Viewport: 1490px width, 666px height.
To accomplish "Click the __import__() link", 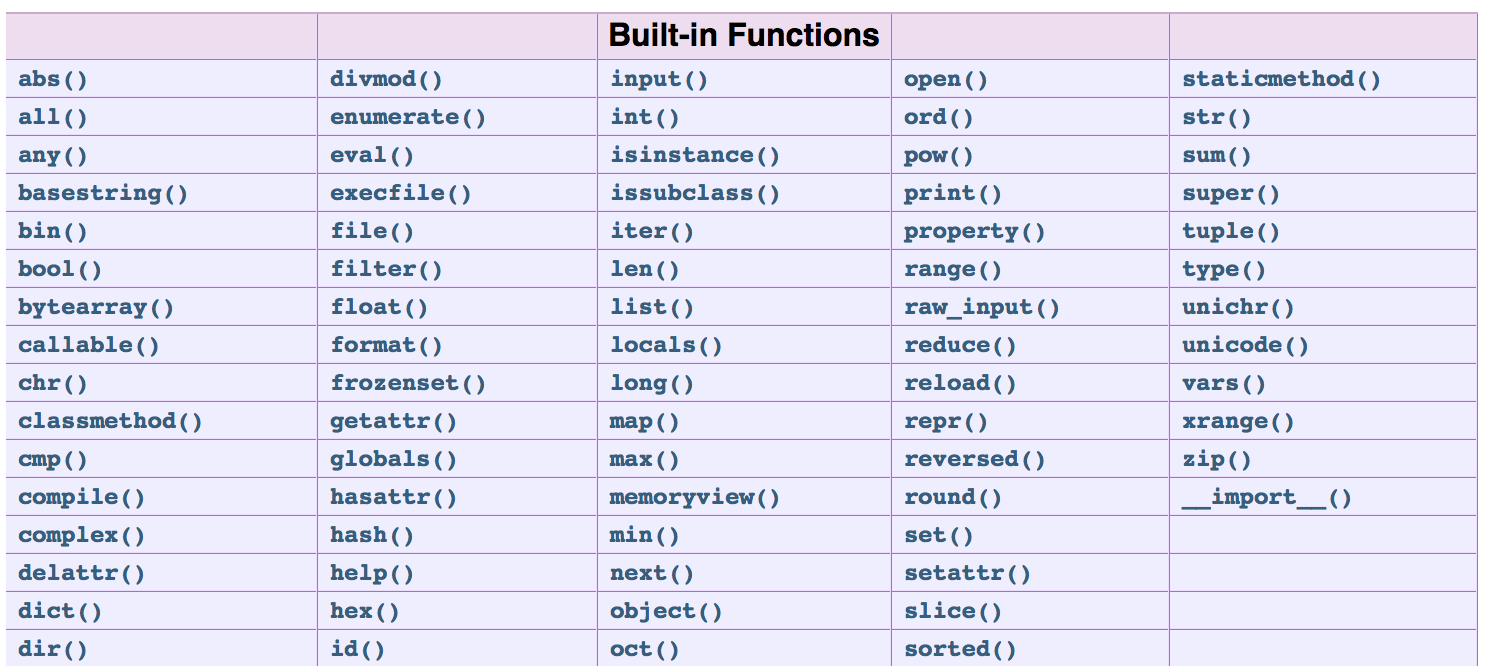I will coord(1266,498).
